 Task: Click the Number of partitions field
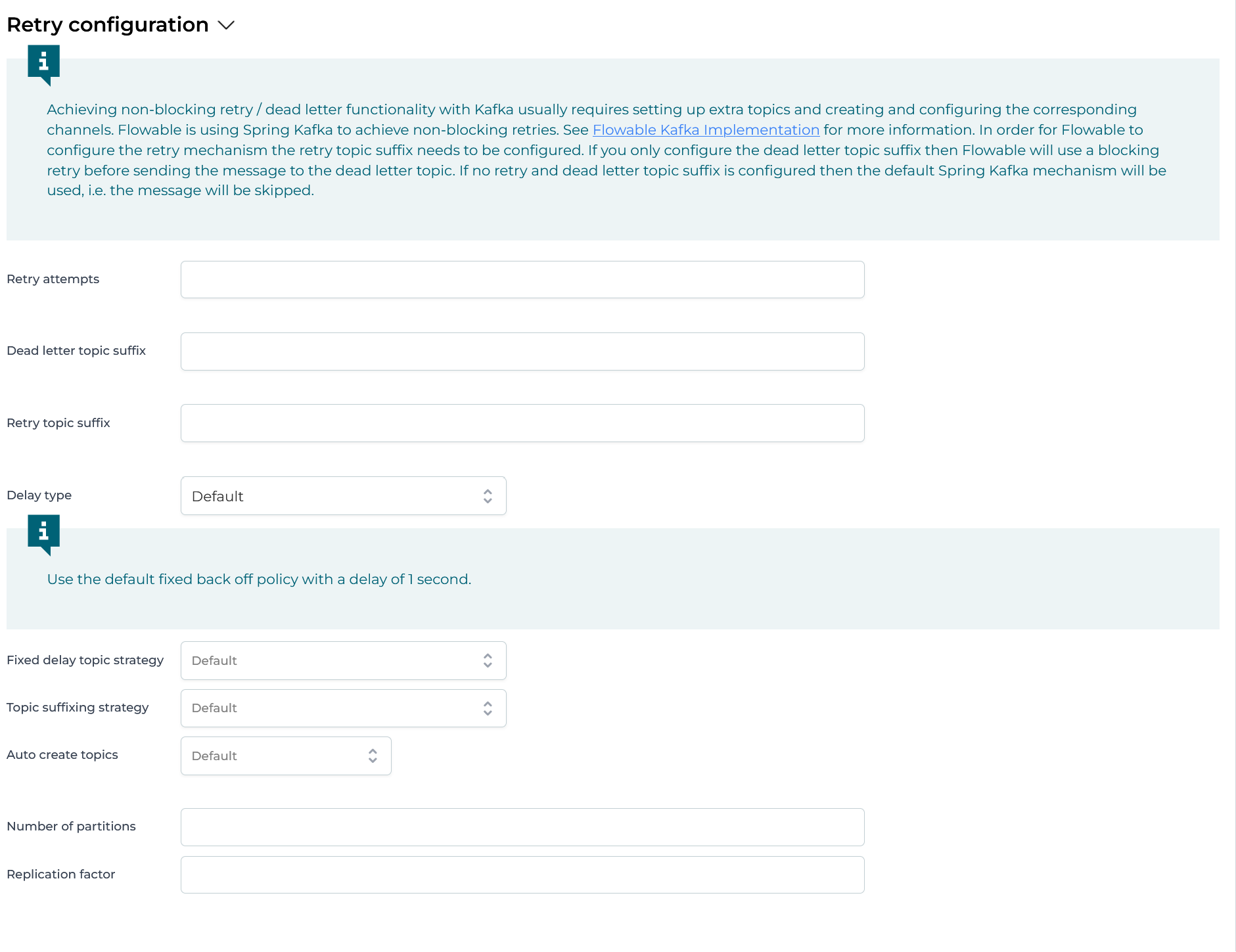522,827
